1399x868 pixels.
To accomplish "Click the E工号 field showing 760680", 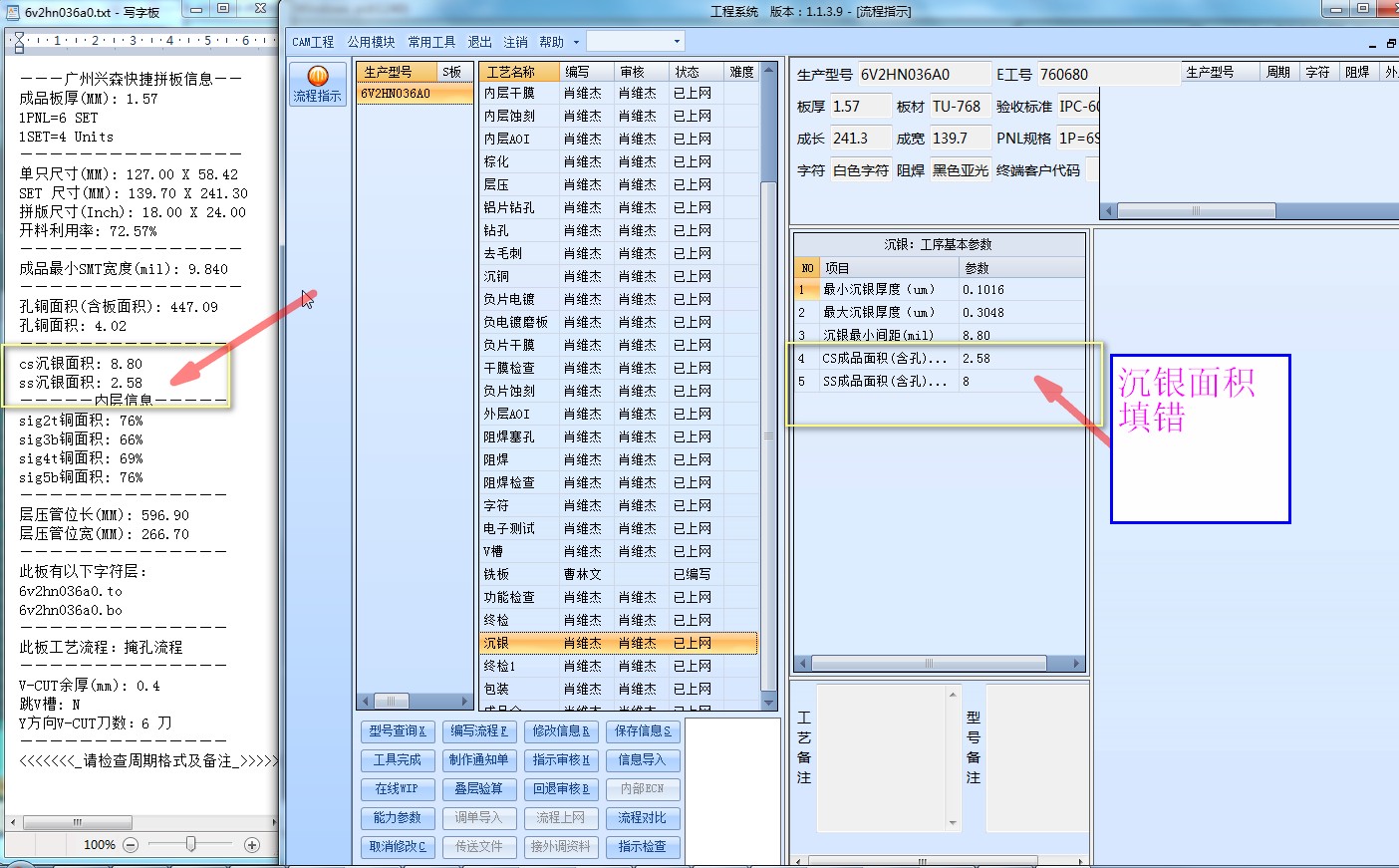I will click(x=1108, y=74).
